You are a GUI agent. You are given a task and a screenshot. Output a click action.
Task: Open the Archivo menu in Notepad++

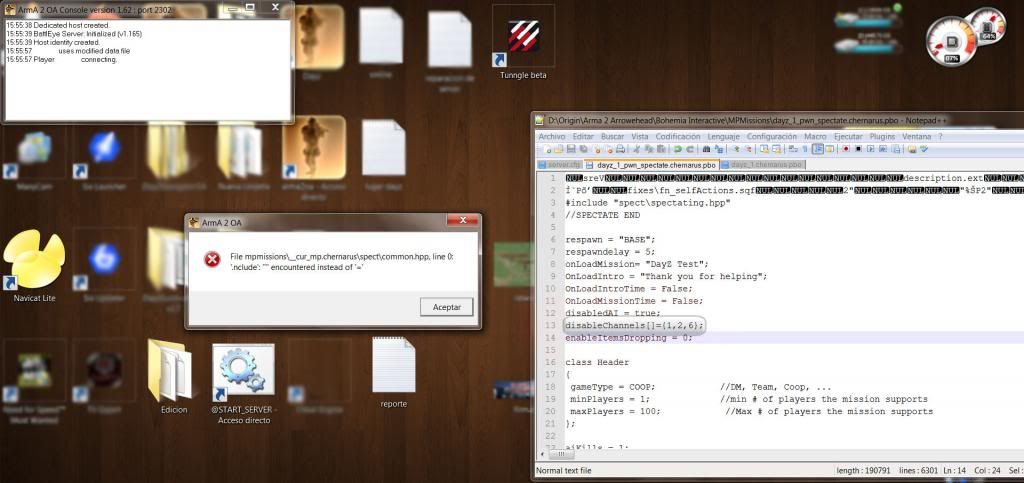click(x=552, y=136)
